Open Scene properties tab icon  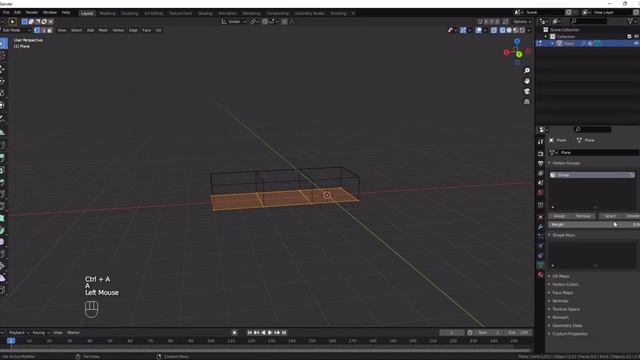pos(540,182)
